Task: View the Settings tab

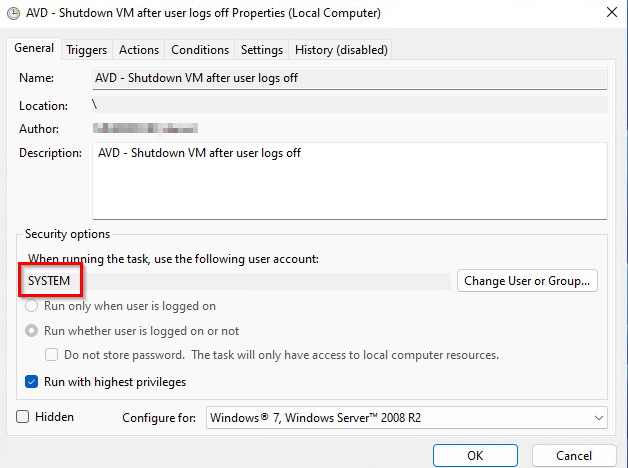Action: [261, 49]
